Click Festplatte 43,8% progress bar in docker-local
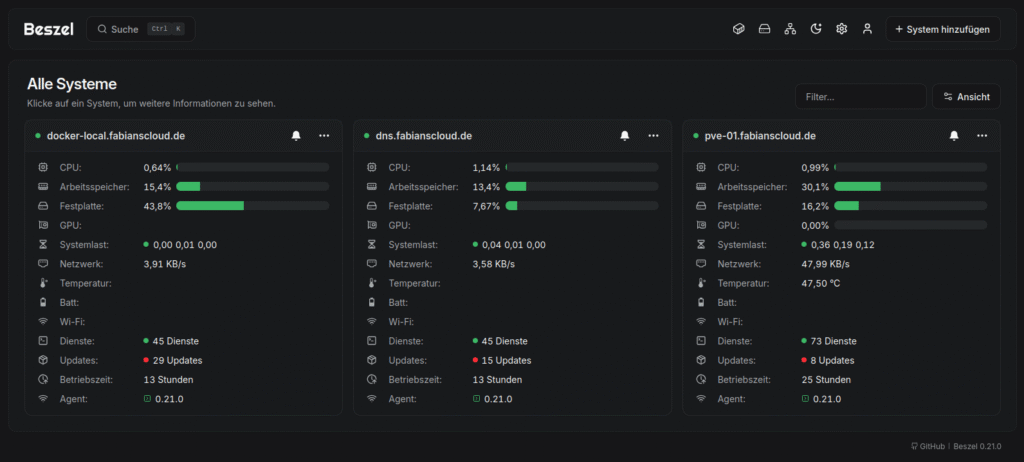Viewport: 1024px width, 462px height. 253,206
